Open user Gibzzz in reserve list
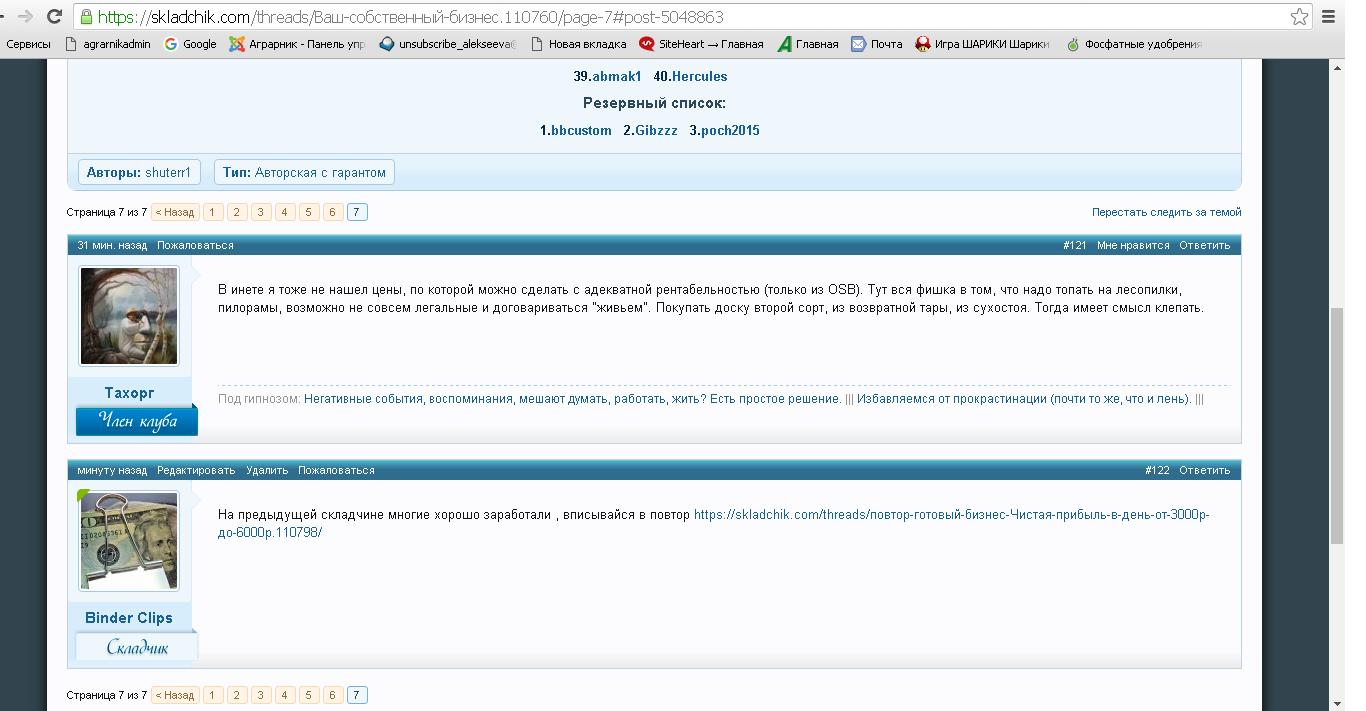Screen dimensions: 1366x711 coord(656,130)
